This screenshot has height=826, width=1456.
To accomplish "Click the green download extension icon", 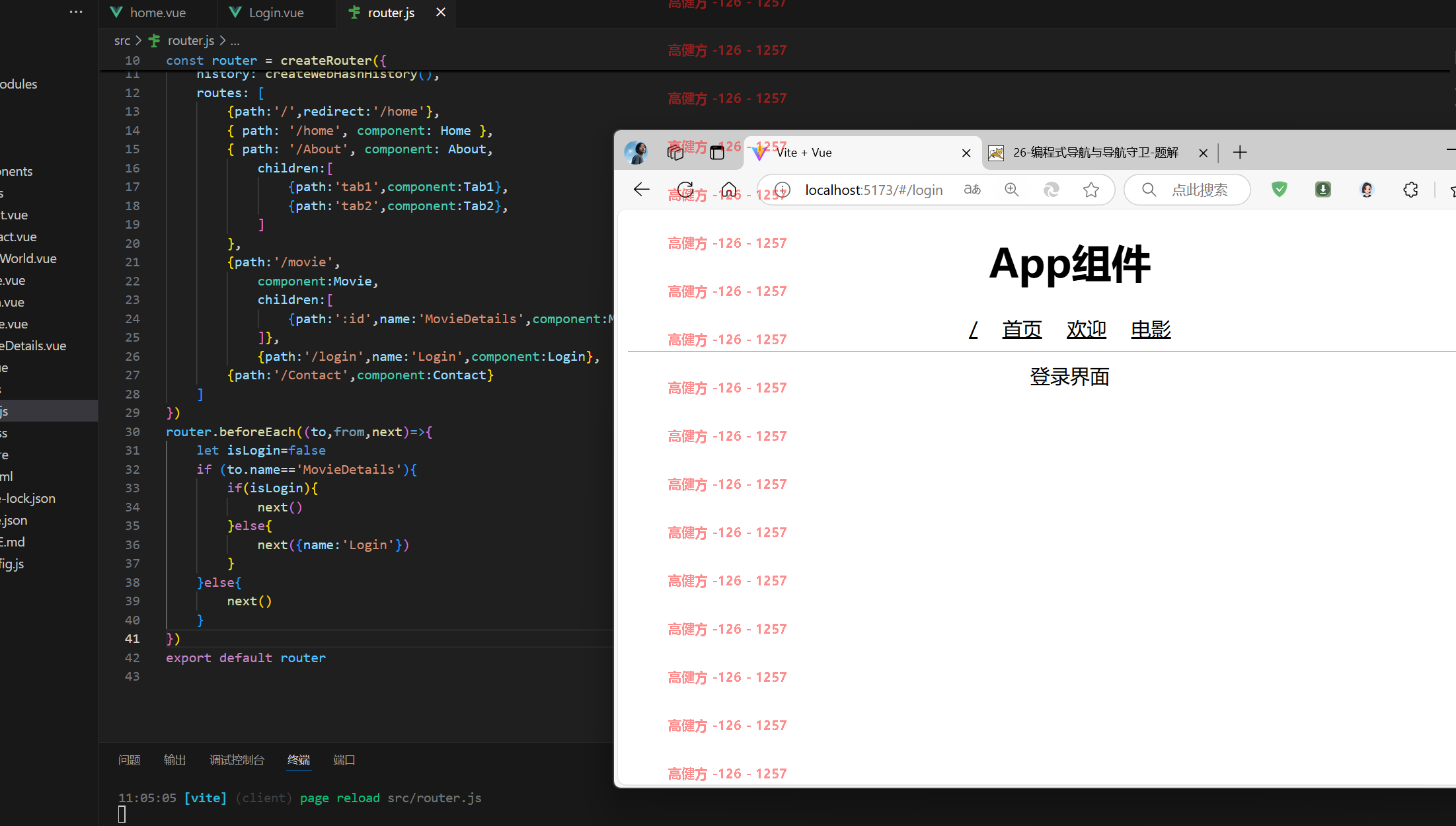I will click(x=1323, y=190).
